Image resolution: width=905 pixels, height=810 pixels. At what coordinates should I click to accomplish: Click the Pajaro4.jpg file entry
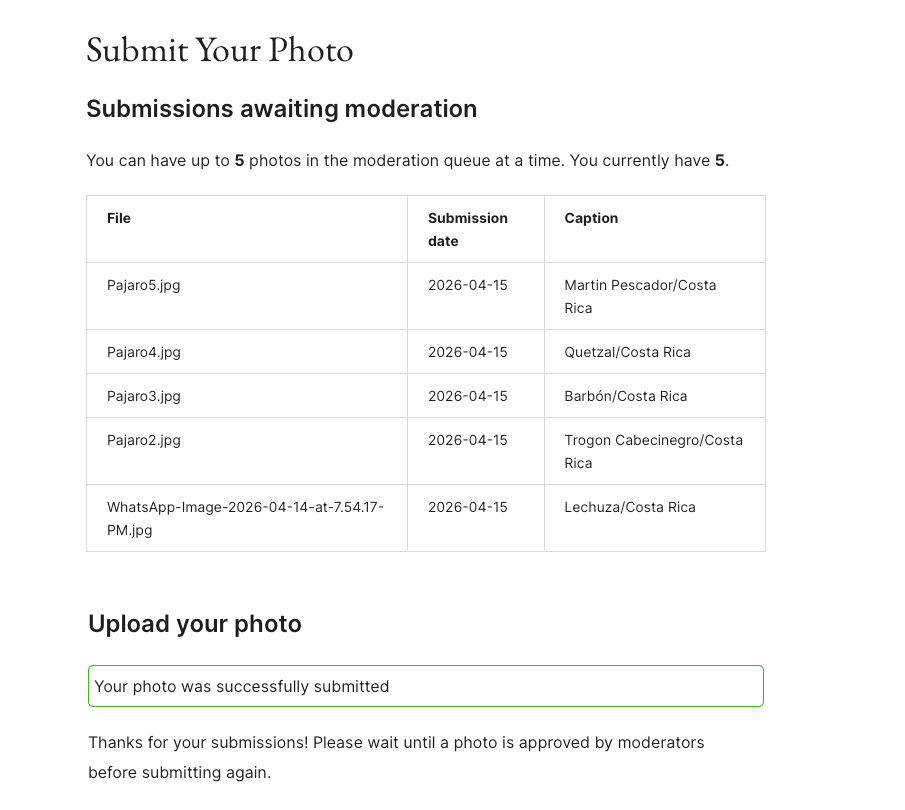pos(144,352)
